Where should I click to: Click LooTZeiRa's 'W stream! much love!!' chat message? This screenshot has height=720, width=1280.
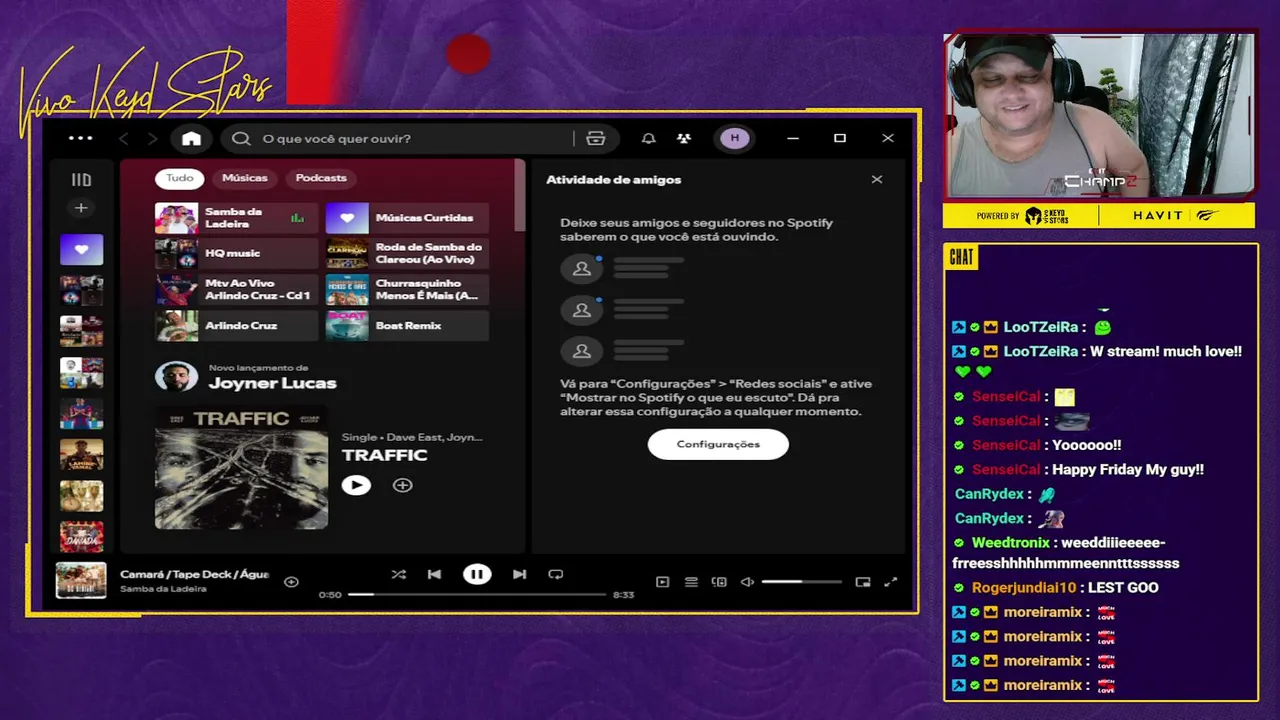coord(1166,352)
